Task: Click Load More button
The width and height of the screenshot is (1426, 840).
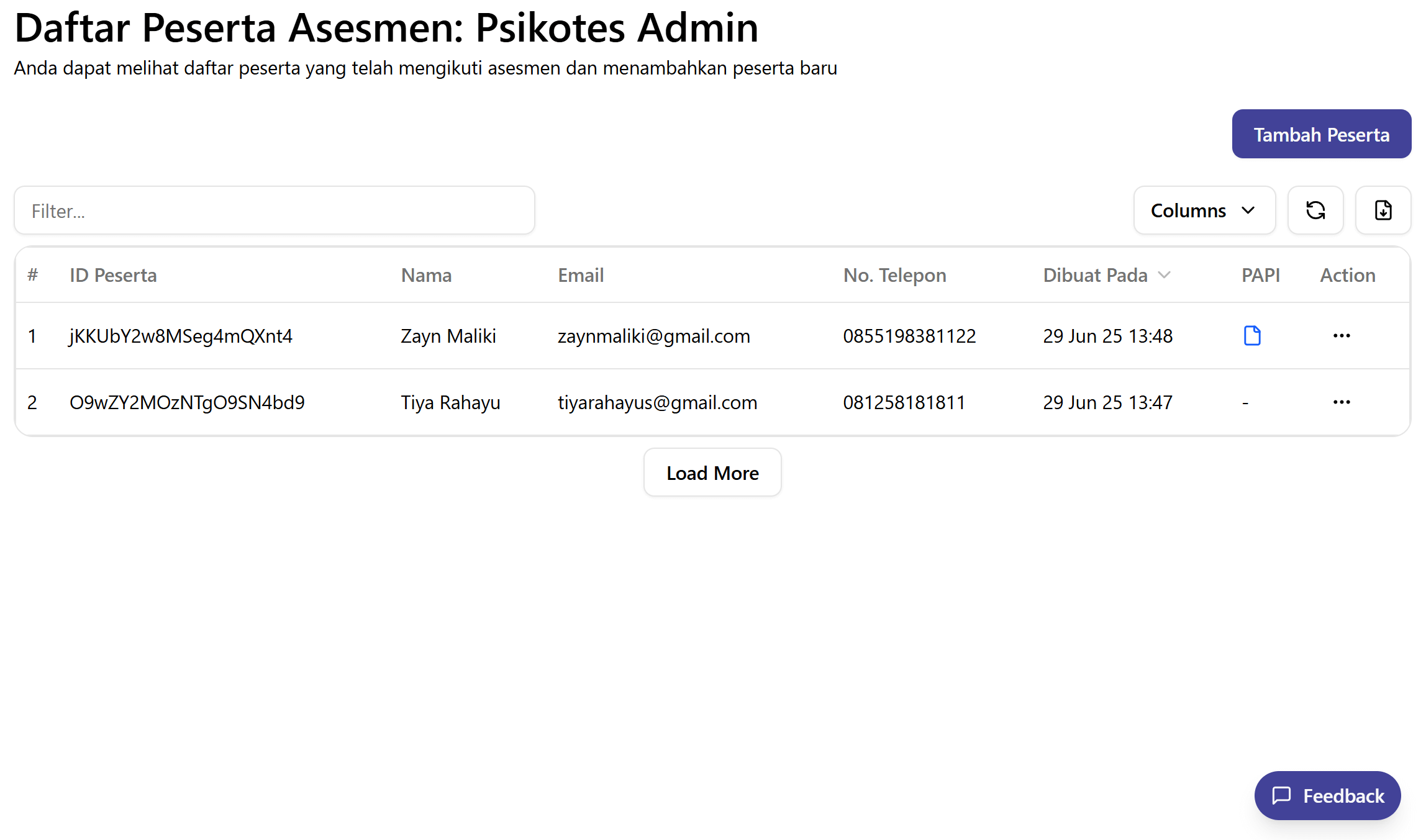Action: [x=712, y=472]
